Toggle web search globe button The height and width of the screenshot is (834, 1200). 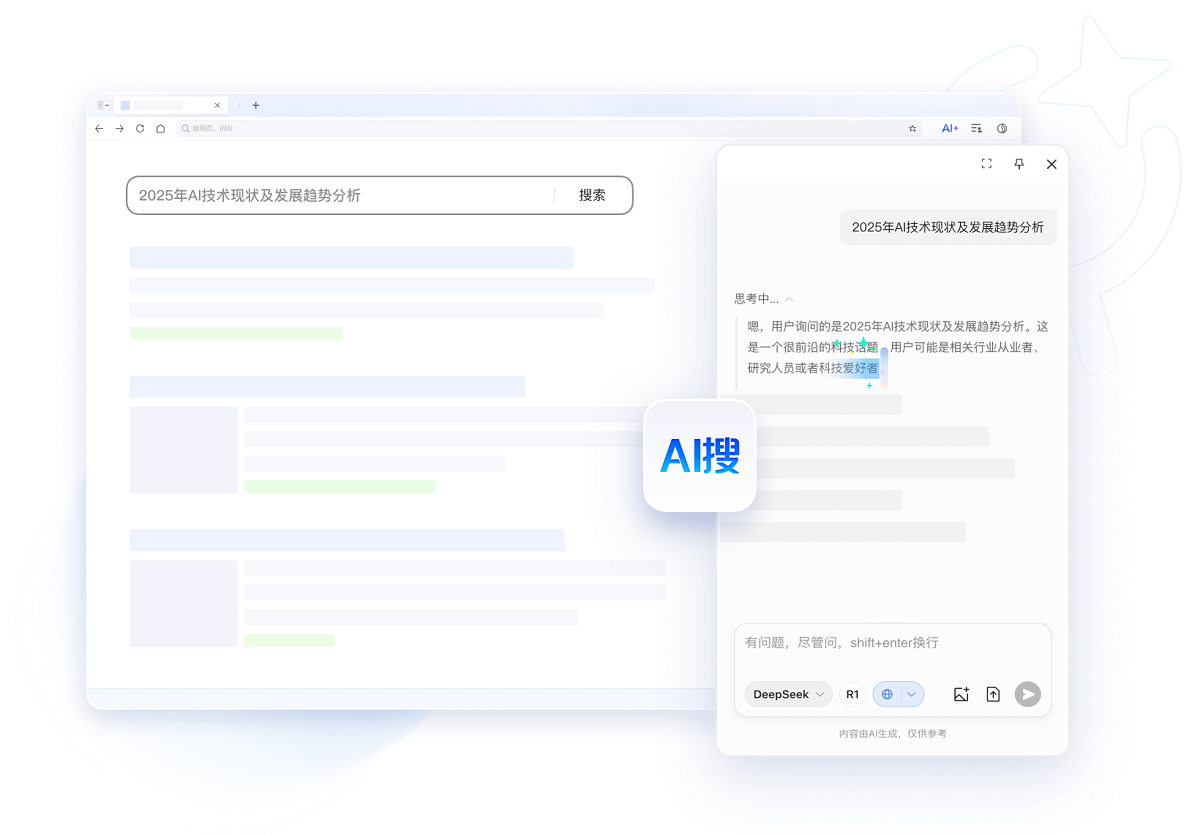887,694
